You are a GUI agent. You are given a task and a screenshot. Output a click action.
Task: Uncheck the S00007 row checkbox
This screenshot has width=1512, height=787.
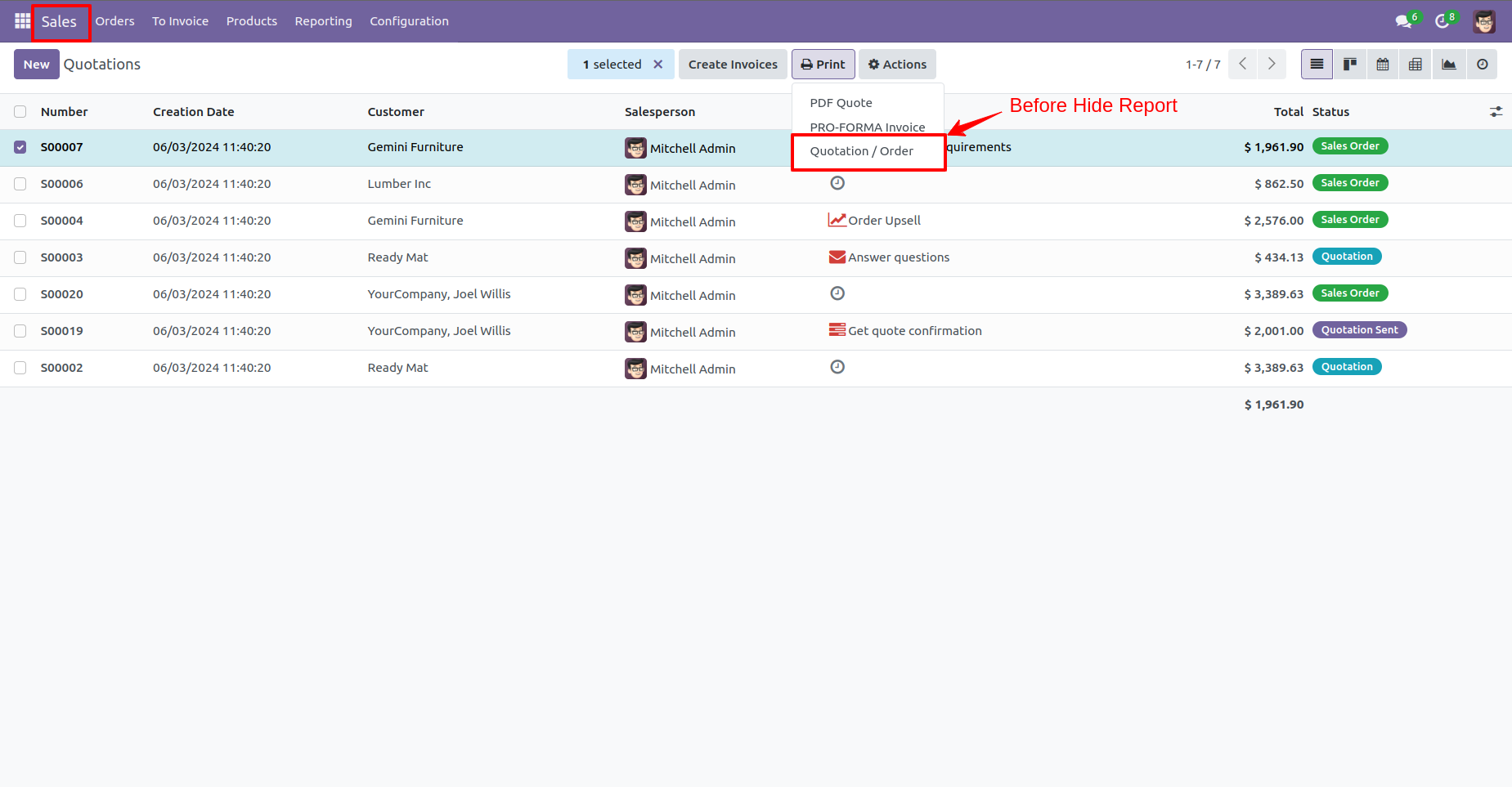coord(20,147)
